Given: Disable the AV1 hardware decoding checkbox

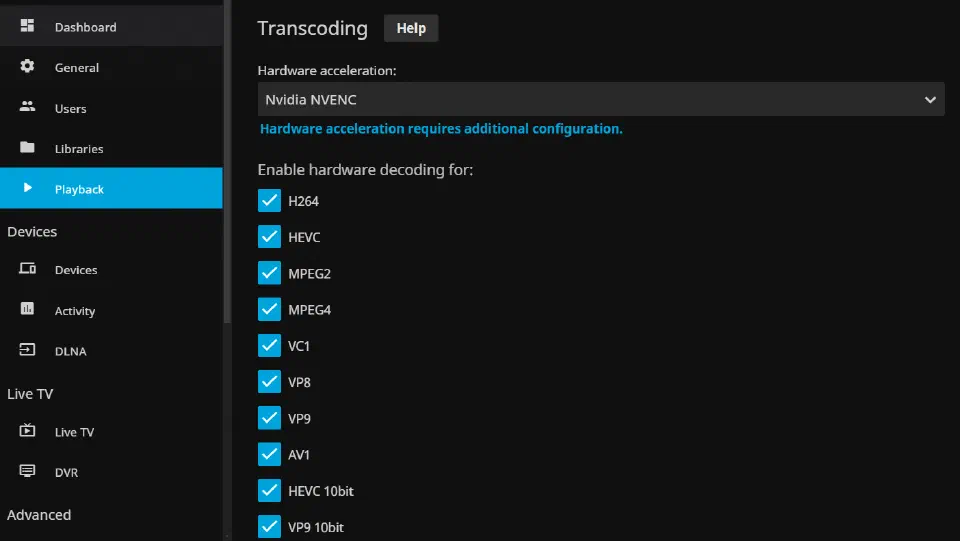Looking at the screenshot, I should click(x=269, y=454).
